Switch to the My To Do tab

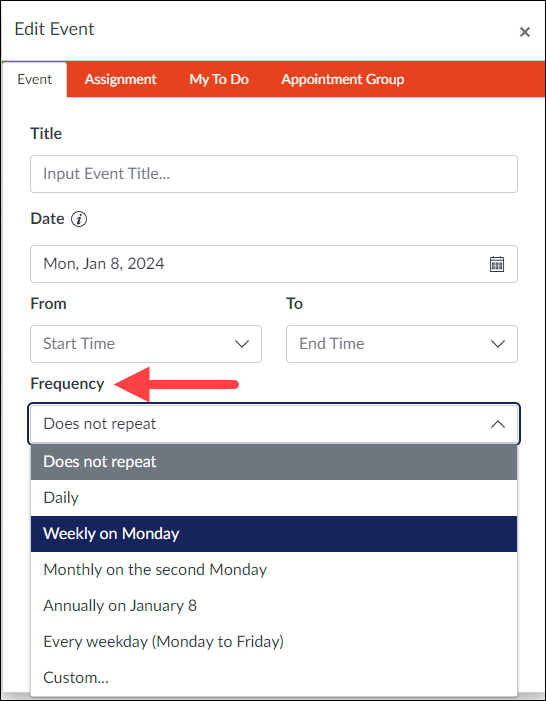point(219,80)
